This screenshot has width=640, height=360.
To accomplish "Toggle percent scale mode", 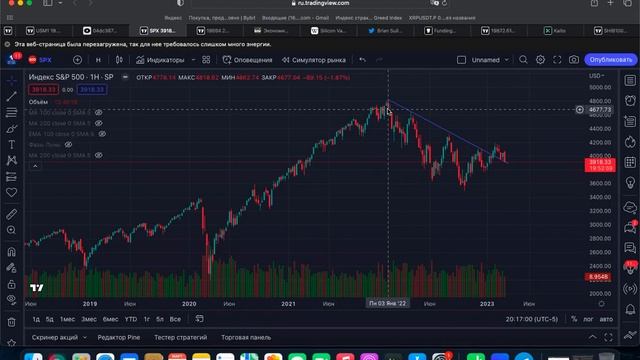I will [574, 319].
